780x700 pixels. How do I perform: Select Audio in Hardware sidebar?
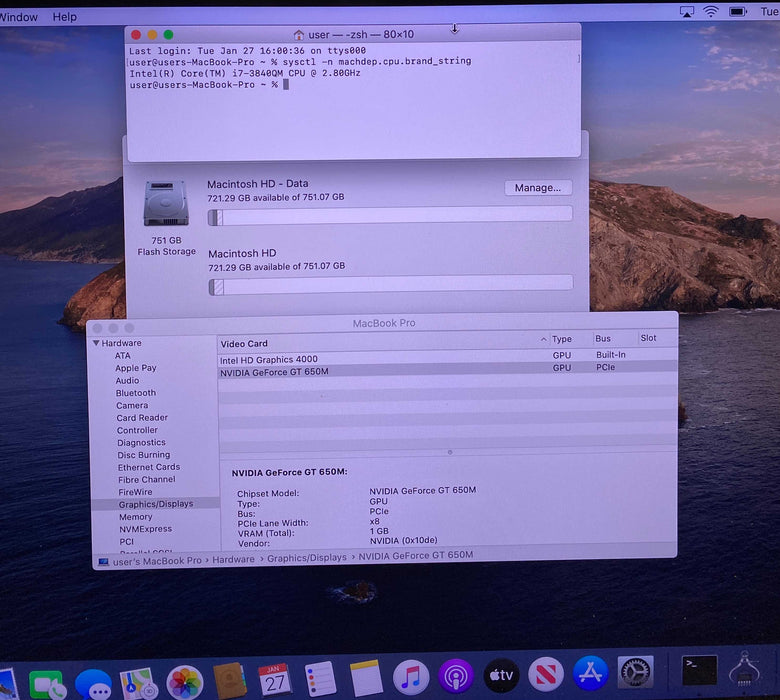coord(127,381)
